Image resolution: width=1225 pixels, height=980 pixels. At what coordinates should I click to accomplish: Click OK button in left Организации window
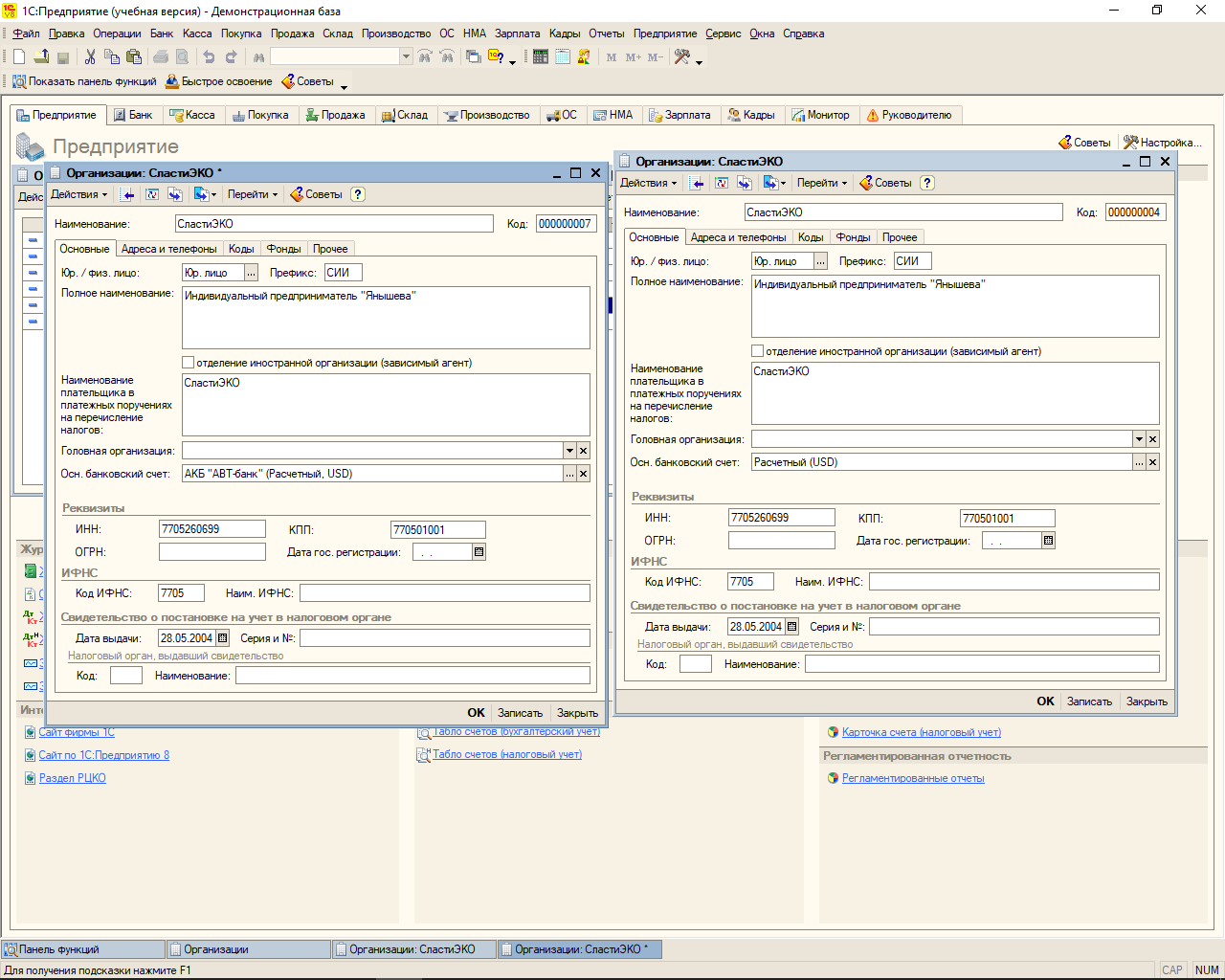pos(476,713)
